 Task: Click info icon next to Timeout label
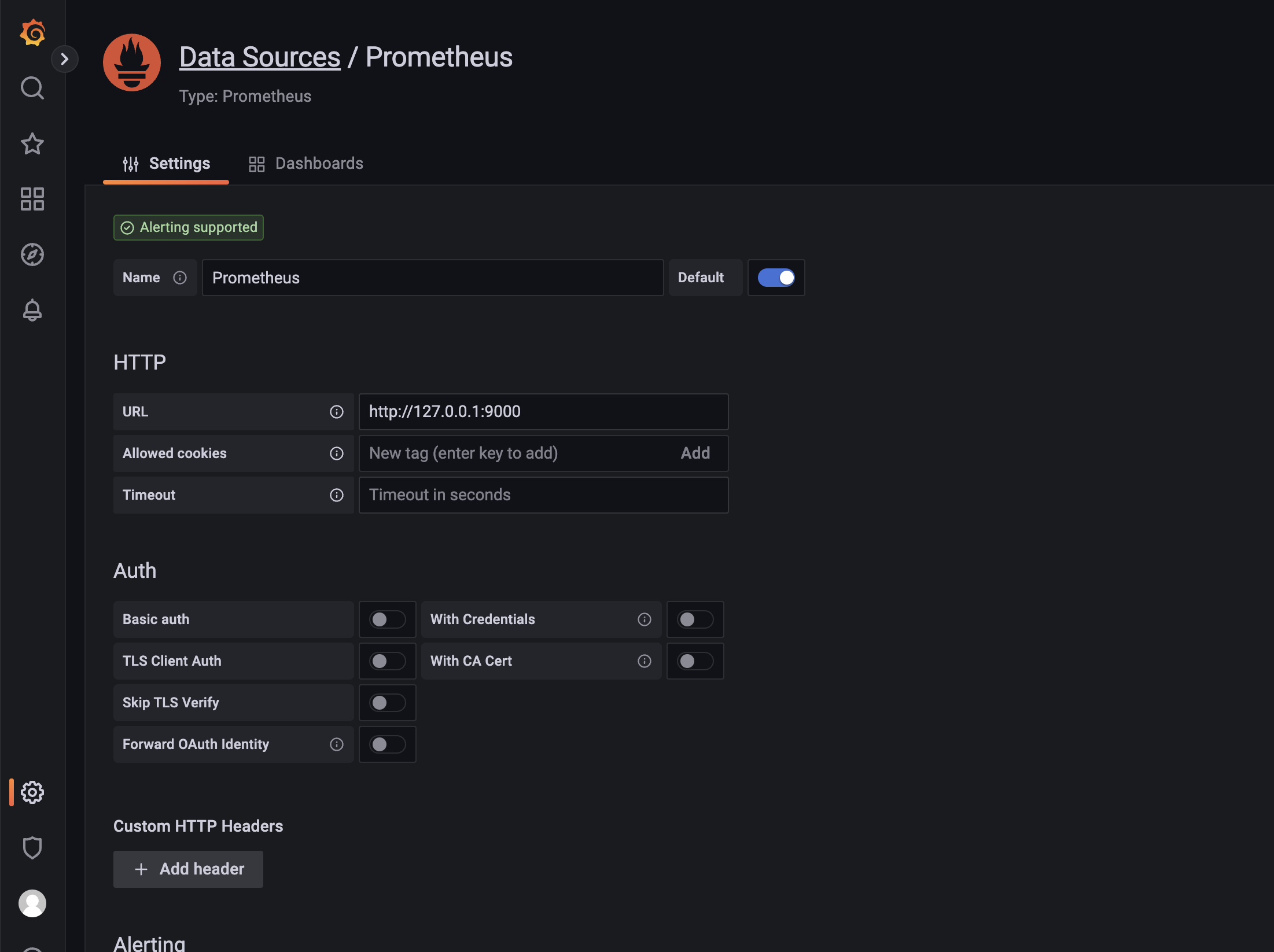click(337, 495)
